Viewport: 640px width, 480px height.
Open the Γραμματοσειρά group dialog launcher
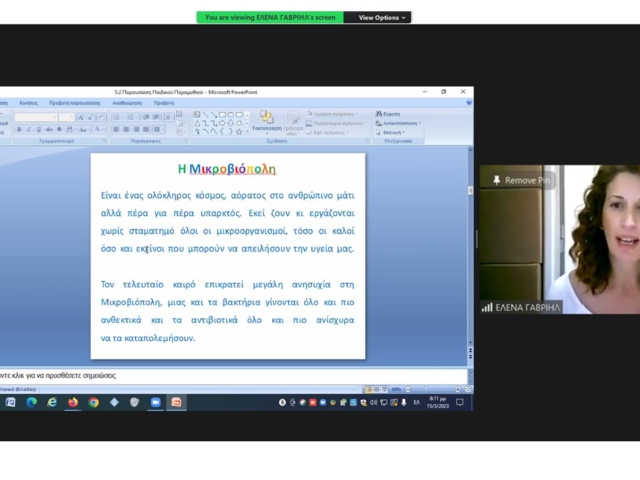pyautogui.click(x=104, y=141)
